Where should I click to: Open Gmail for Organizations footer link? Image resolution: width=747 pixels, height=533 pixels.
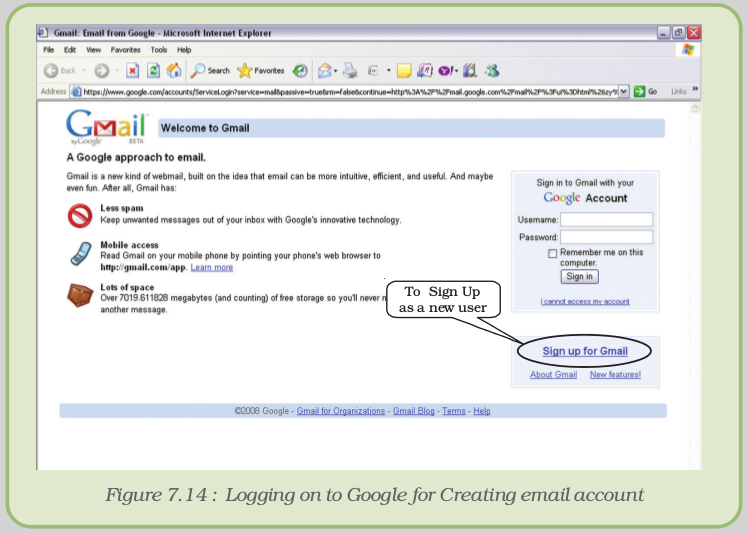[x=341, y=411]
